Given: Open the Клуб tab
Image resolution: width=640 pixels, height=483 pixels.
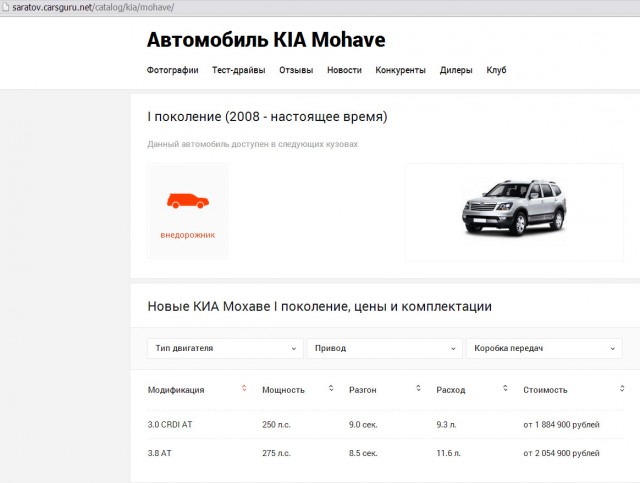Looking at the screenshot, I should (x=496, y=70).
